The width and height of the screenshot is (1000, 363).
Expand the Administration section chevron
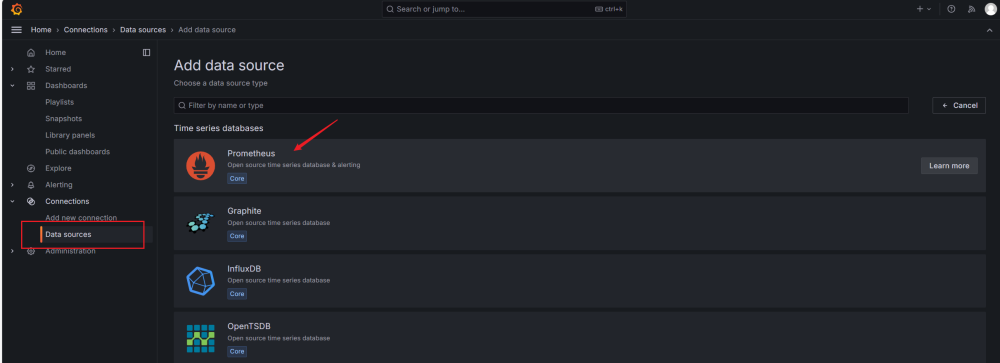pos(12,251)
